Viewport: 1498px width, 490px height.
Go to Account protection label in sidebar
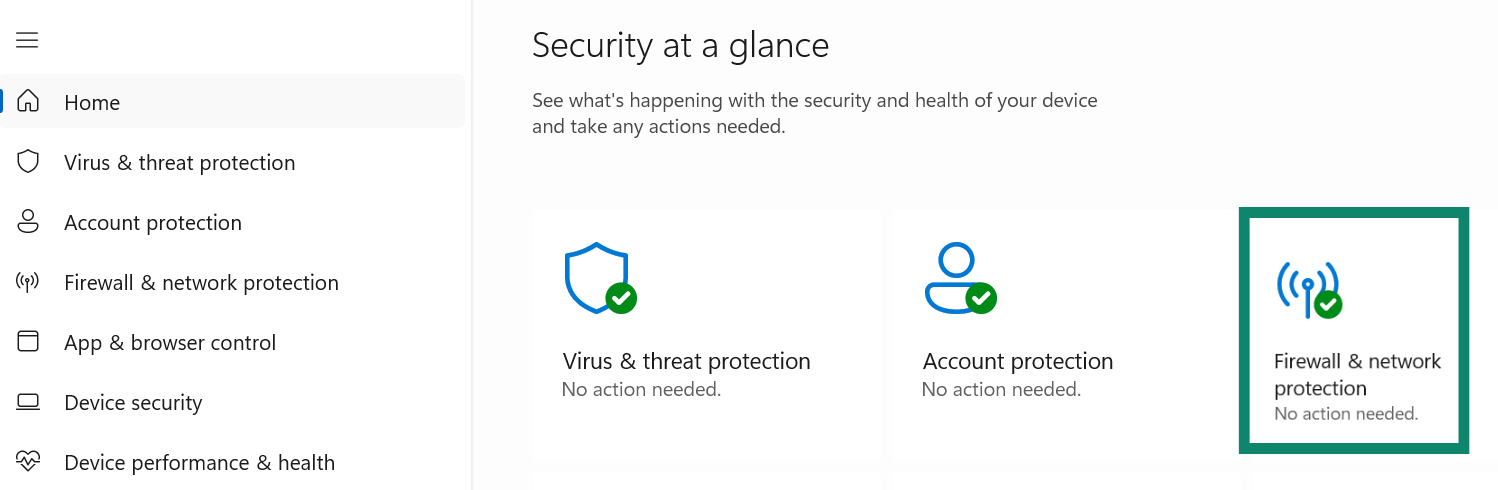[153, 222]
